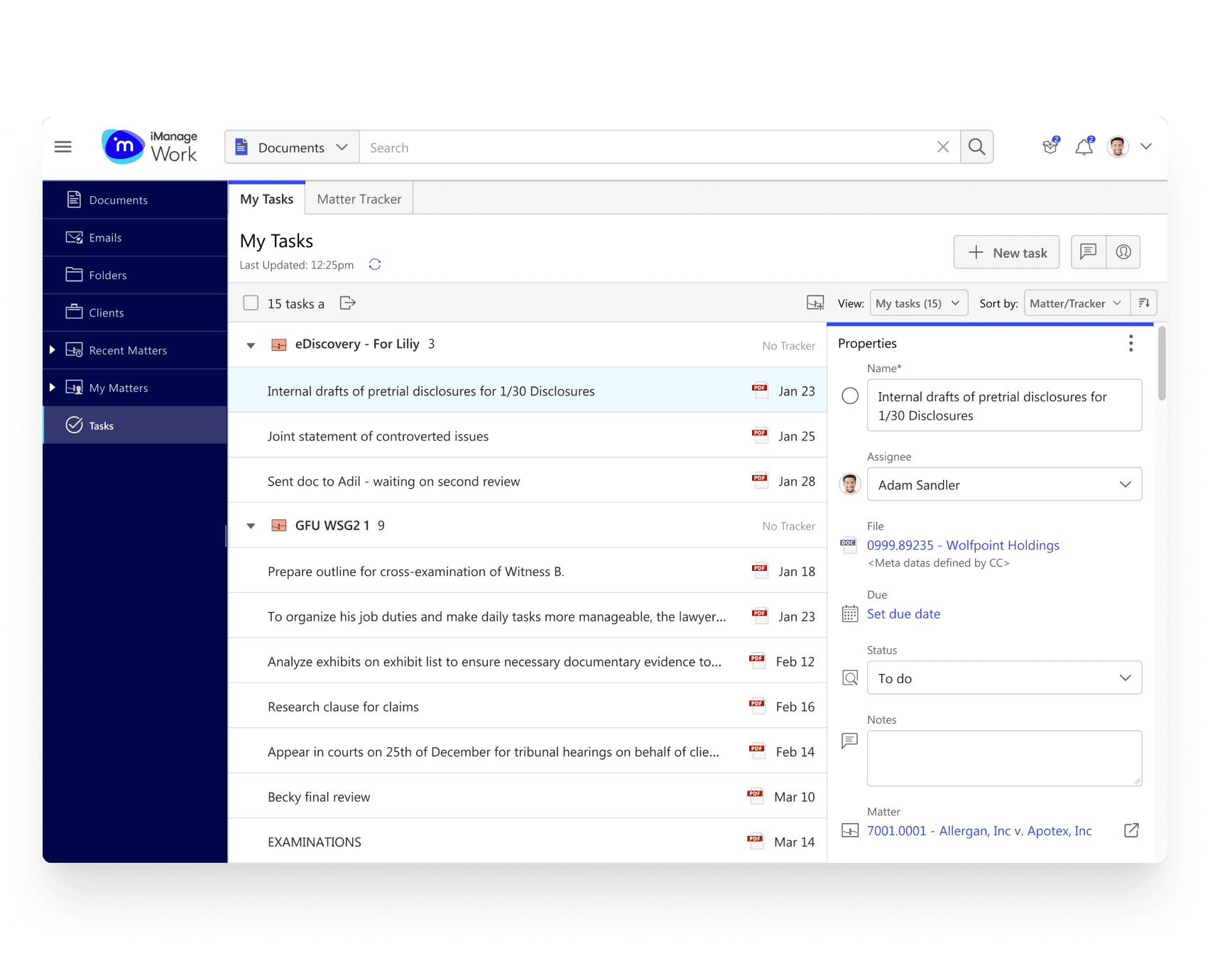
Task: Open the My tasks (15) view dropdown
Action: [918, 303]
